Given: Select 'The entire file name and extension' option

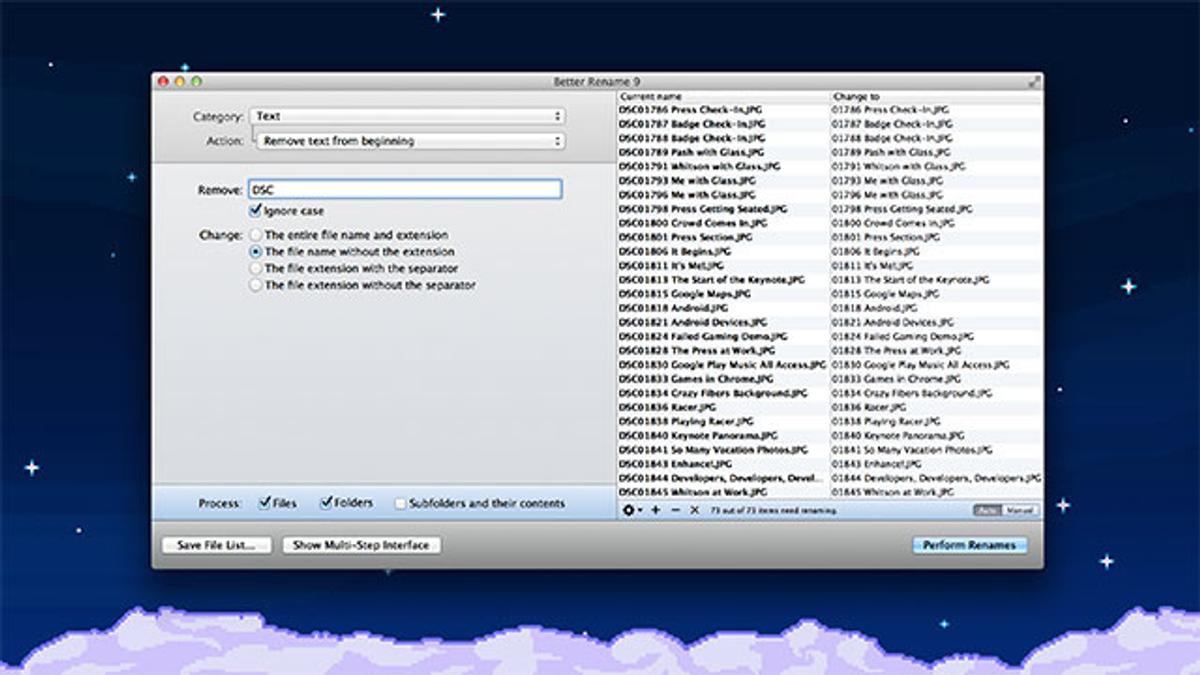Looking at the screenshot, I should [256, 235].
